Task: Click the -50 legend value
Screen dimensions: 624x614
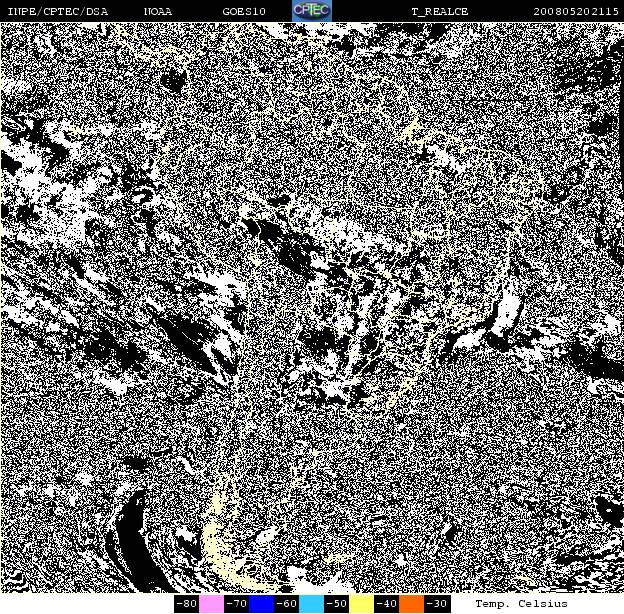Action: point(337,604)
